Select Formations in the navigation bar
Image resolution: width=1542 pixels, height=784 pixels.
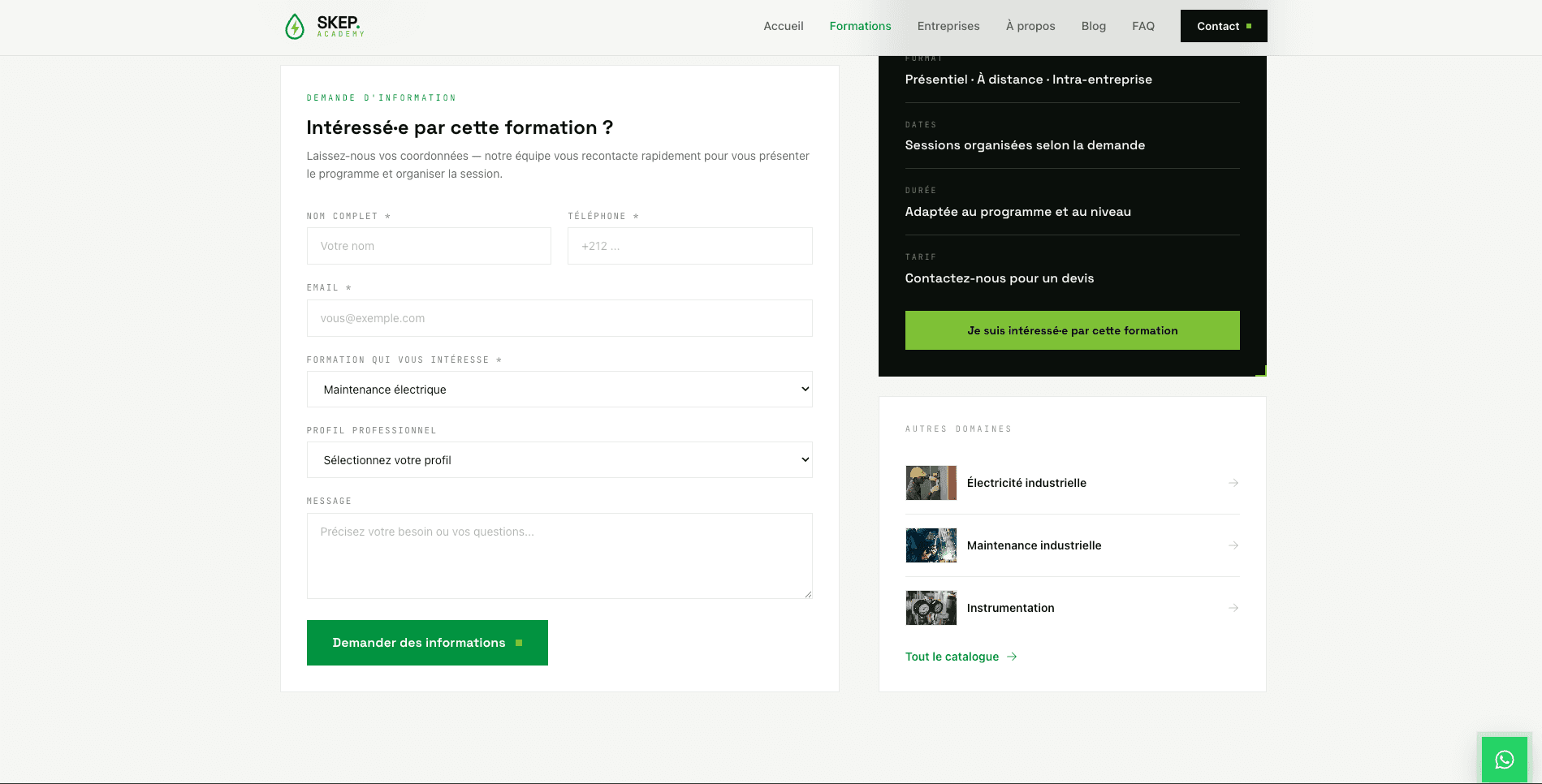[x=860, y=26]
